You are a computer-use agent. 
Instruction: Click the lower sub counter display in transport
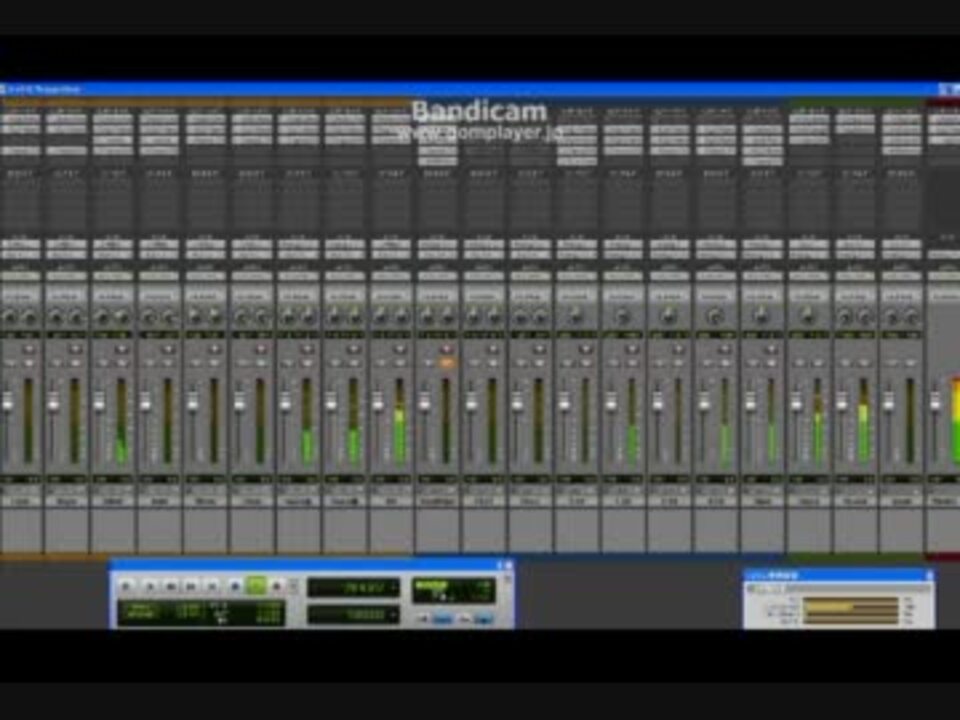click(353, 614)
